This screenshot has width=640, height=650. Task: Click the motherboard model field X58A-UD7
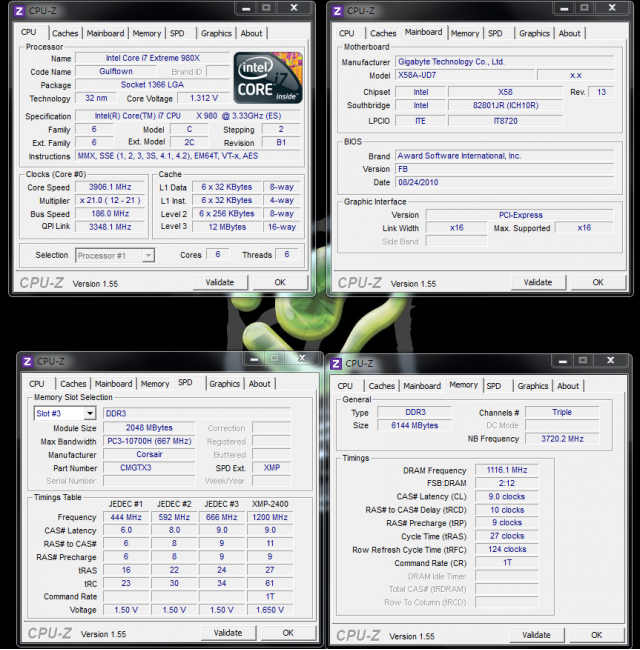pos(464,75)
